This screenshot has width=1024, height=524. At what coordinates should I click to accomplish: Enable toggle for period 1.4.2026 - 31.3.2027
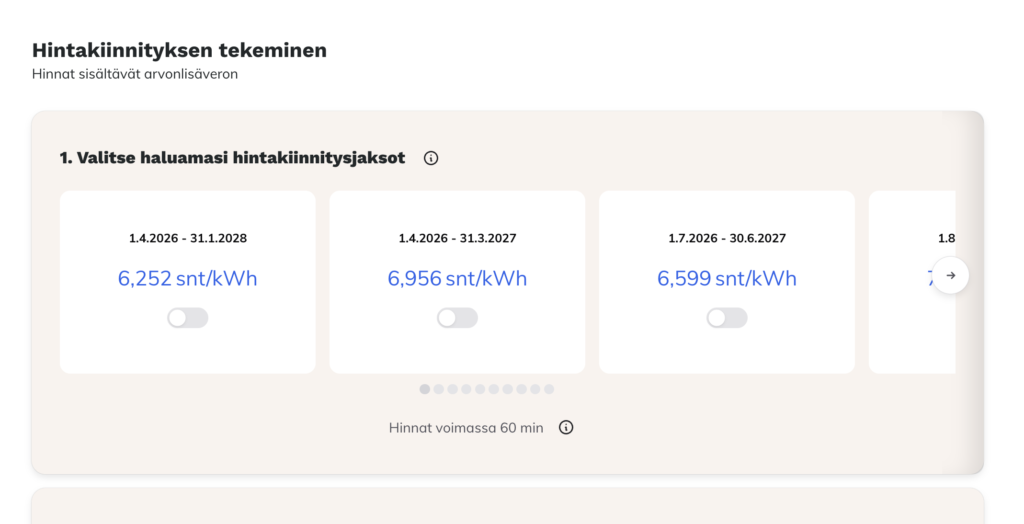click(x=457, y=318)
